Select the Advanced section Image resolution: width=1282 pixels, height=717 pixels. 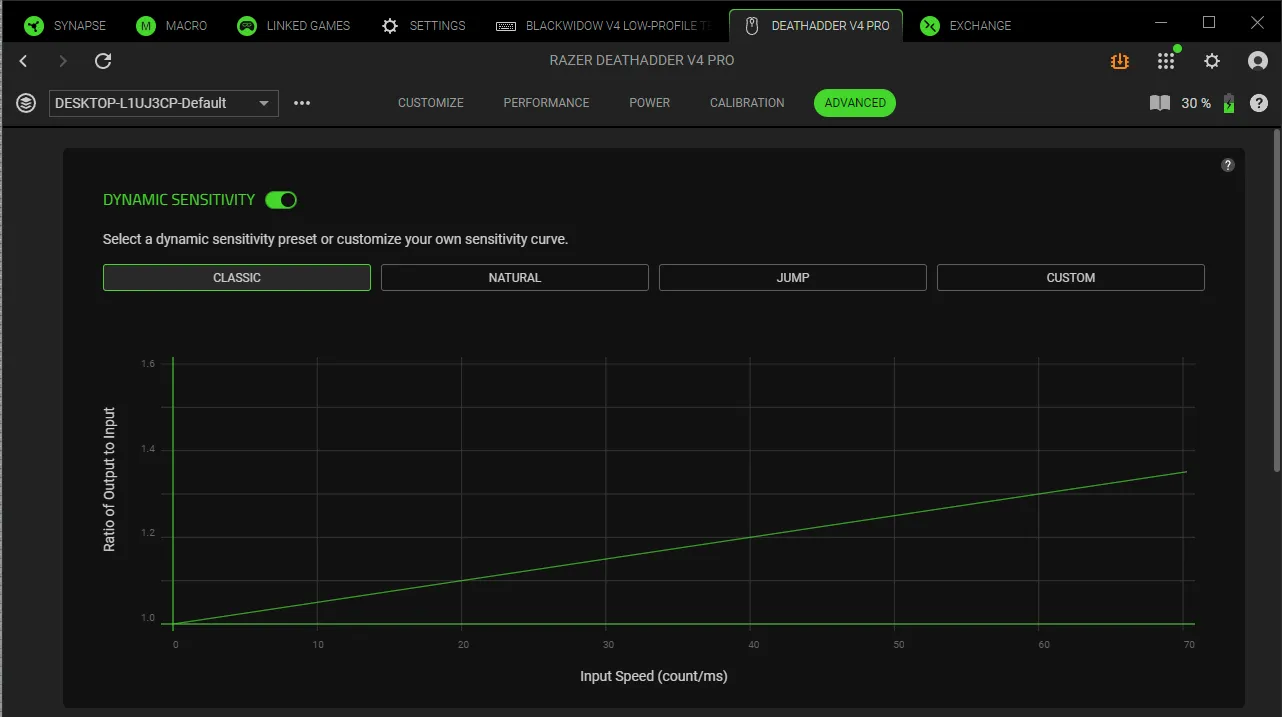tap(855, 103)
